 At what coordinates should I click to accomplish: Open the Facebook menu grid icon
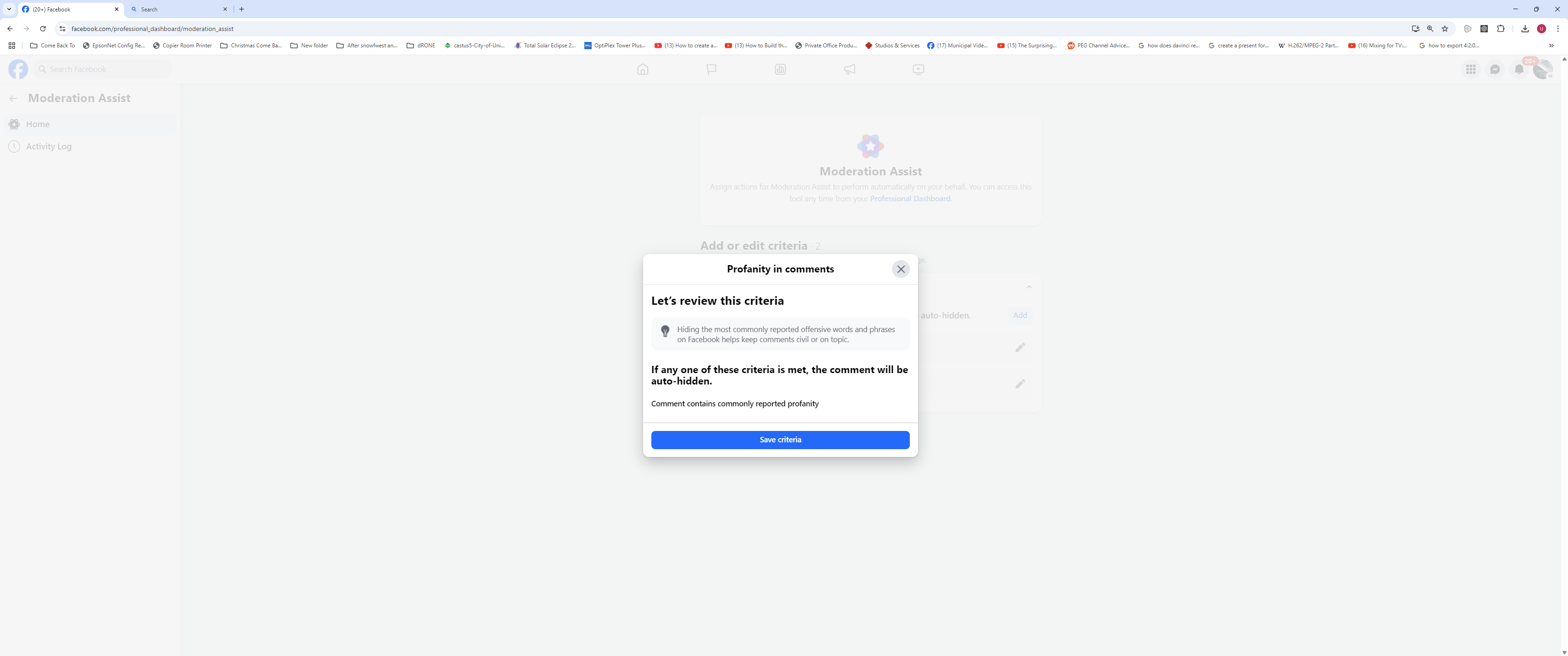click(1470, 69)
